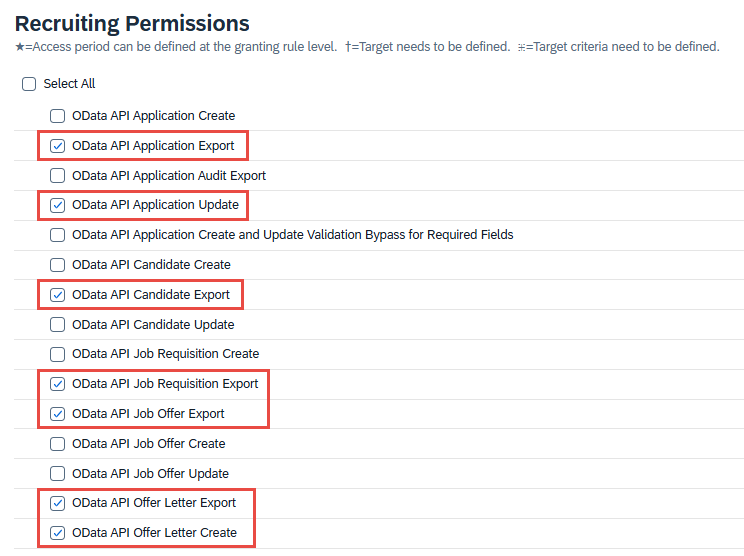Disable OData API Application Update permission
744x556 pixels.
coord(58,205)
